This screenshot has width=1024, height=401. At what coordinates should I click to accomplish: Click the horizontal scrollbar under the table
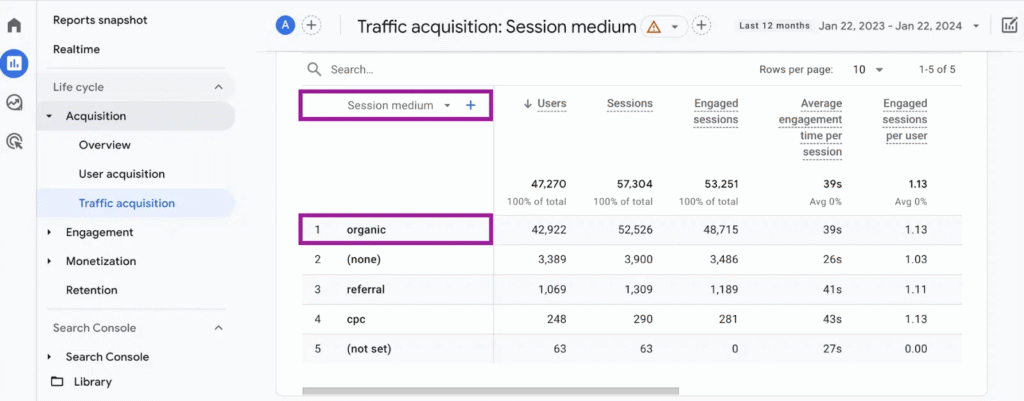490,391
